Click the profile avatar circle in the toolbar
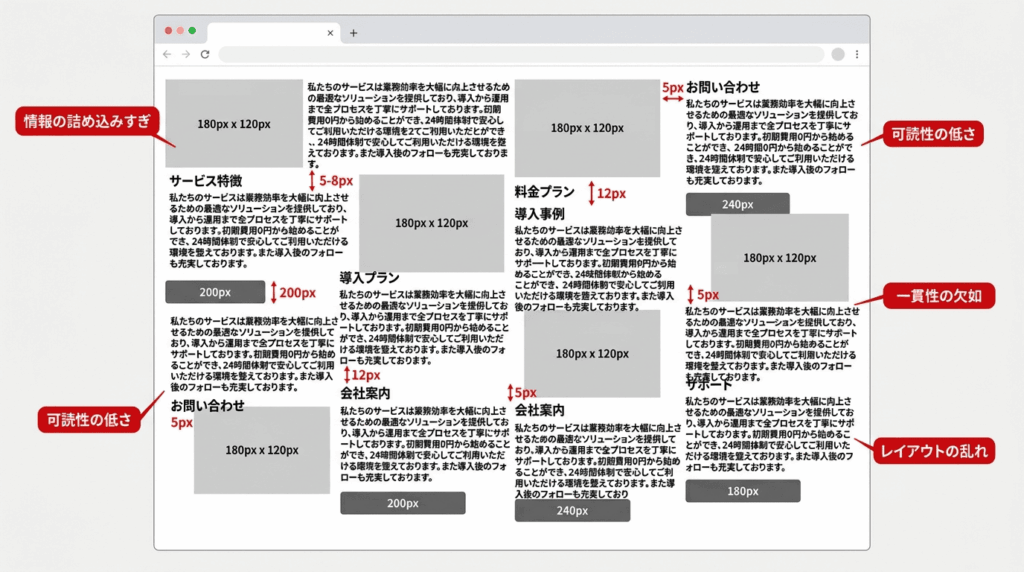Viewport: 1024px width, 572px height. pos(838,54)
